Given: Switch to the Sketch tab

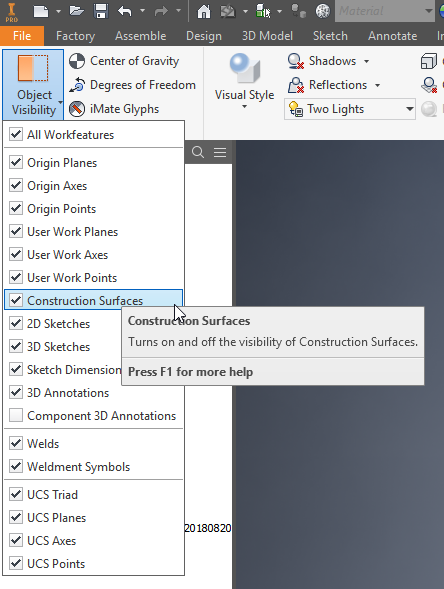Looking at the screenshot, I should (330, 36).
